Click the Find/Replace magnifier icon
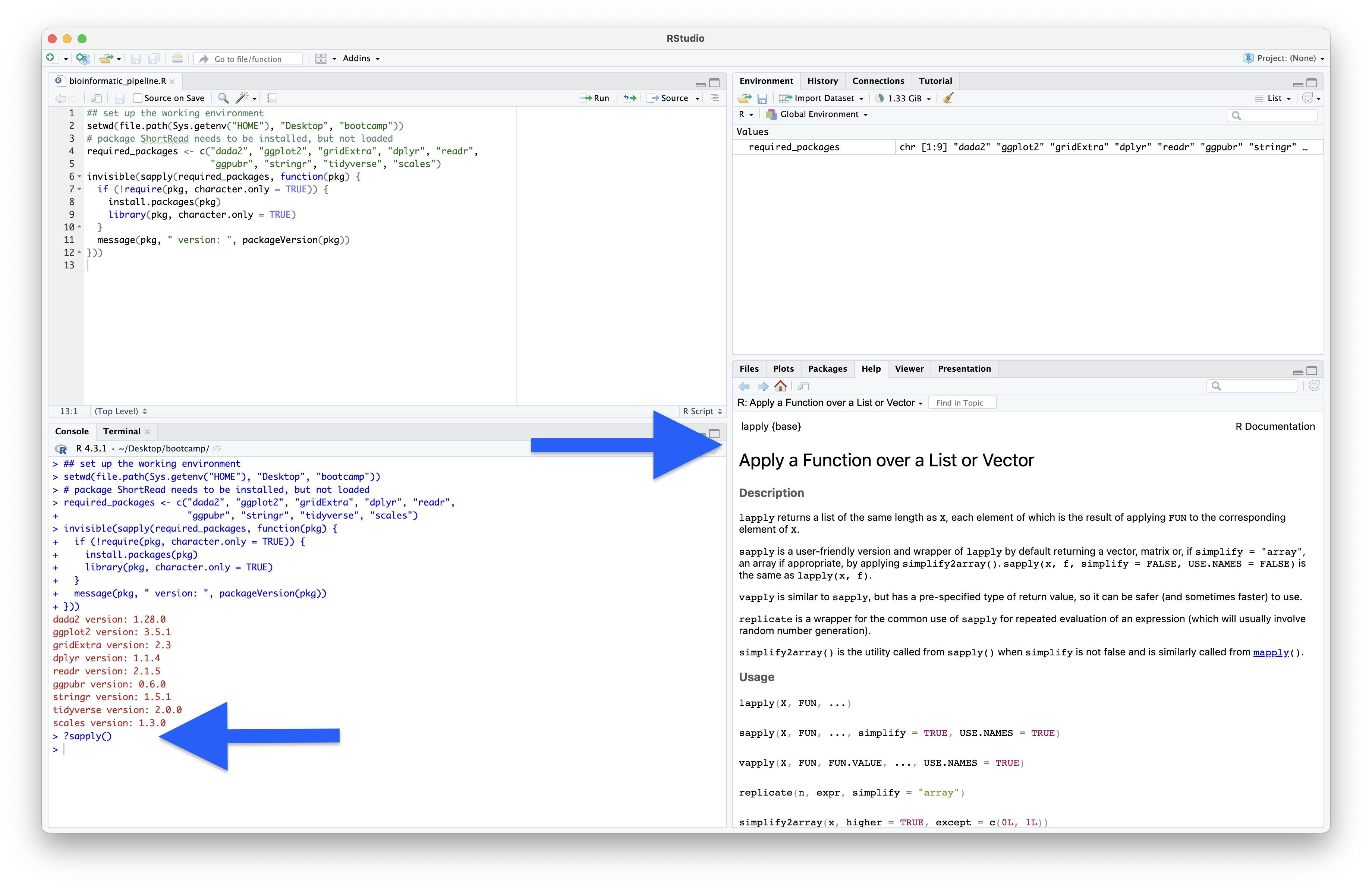 [223, 98]
